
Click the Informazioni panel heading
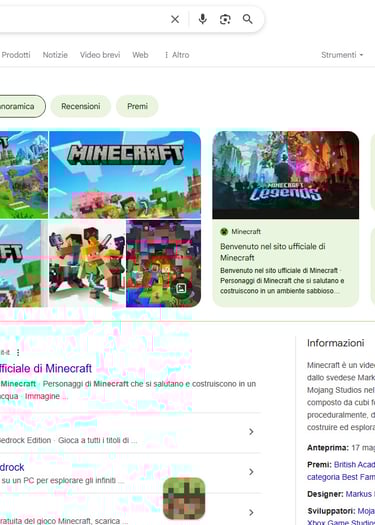335,343
